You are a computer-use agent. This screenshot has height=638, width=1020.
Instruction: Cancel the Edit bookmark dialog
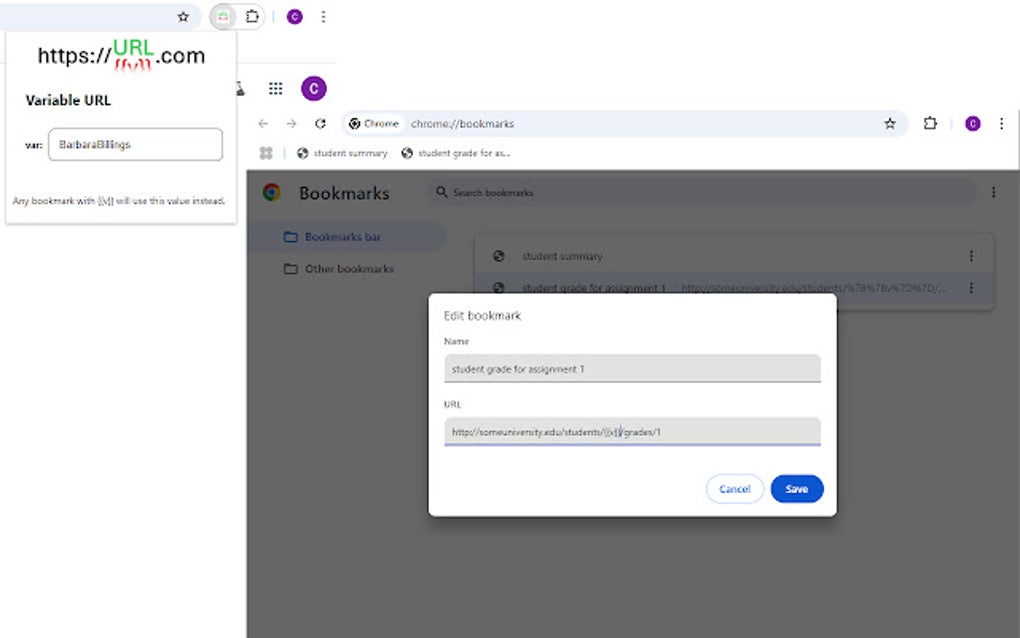pos(735,489)
